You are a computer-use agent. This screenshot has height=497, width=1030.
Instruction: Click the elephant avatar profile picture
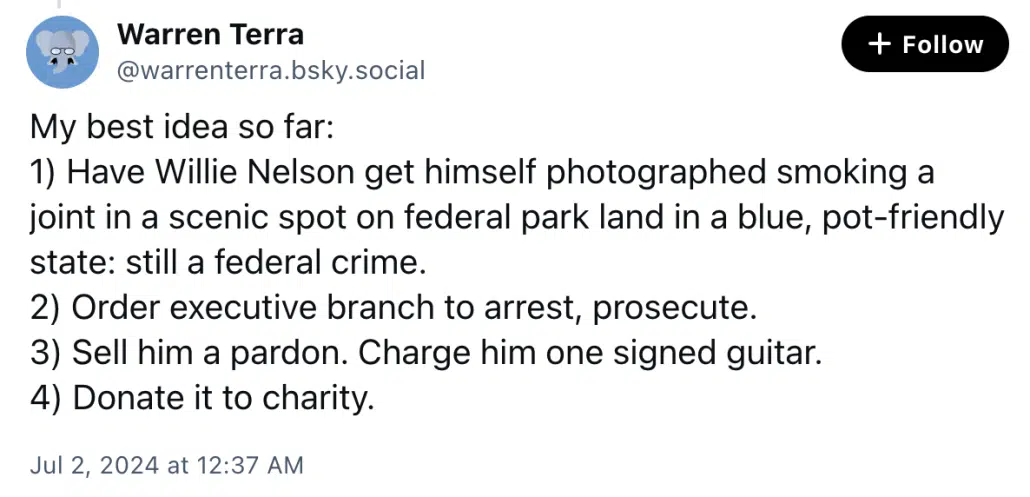(62, 52)
